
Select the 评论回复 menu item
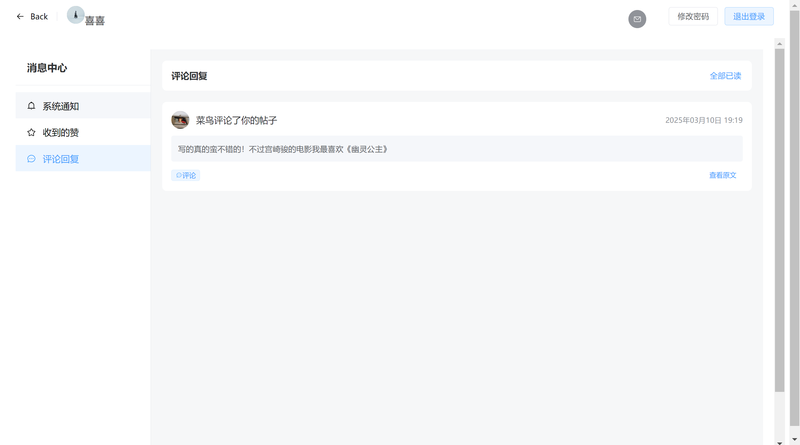coord(83,159)
